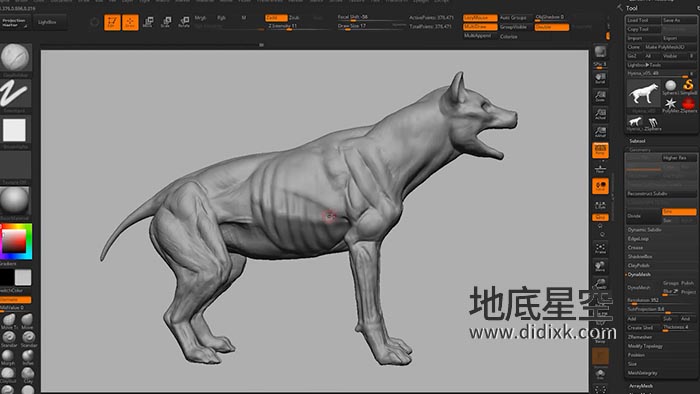700x394 pixels.
Task: Adjust the Focal Shift slider
Action: click(x=371, y=17)
